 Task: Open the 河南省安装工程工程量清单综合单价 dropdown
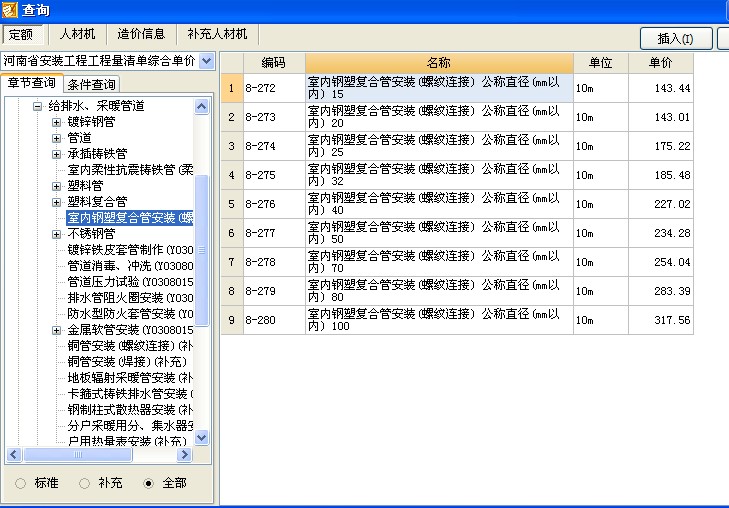click(x=206, y=61)
